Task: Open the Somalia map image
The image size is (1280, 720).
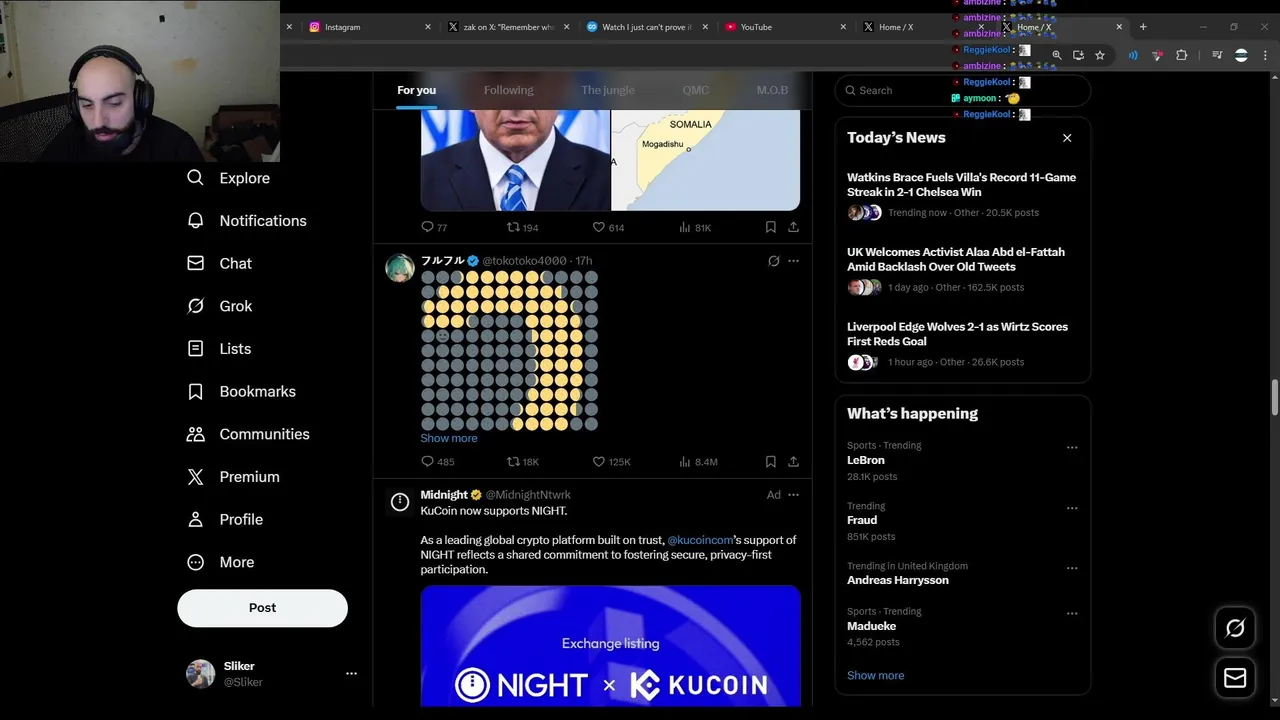Action: [x=705, y=160]
